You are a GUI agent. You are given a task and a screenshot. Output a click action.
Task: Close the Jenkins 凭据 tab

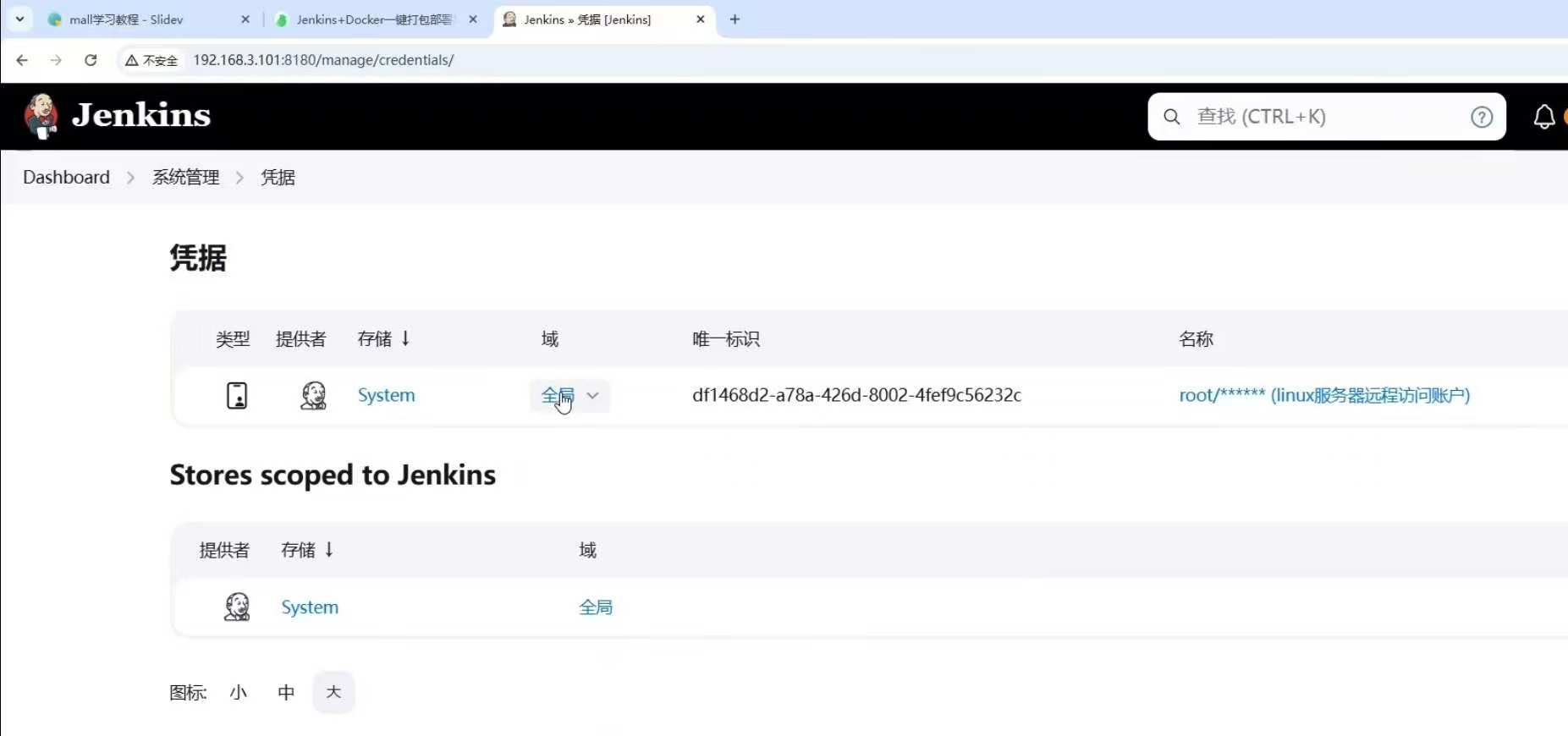click(700, 19)
